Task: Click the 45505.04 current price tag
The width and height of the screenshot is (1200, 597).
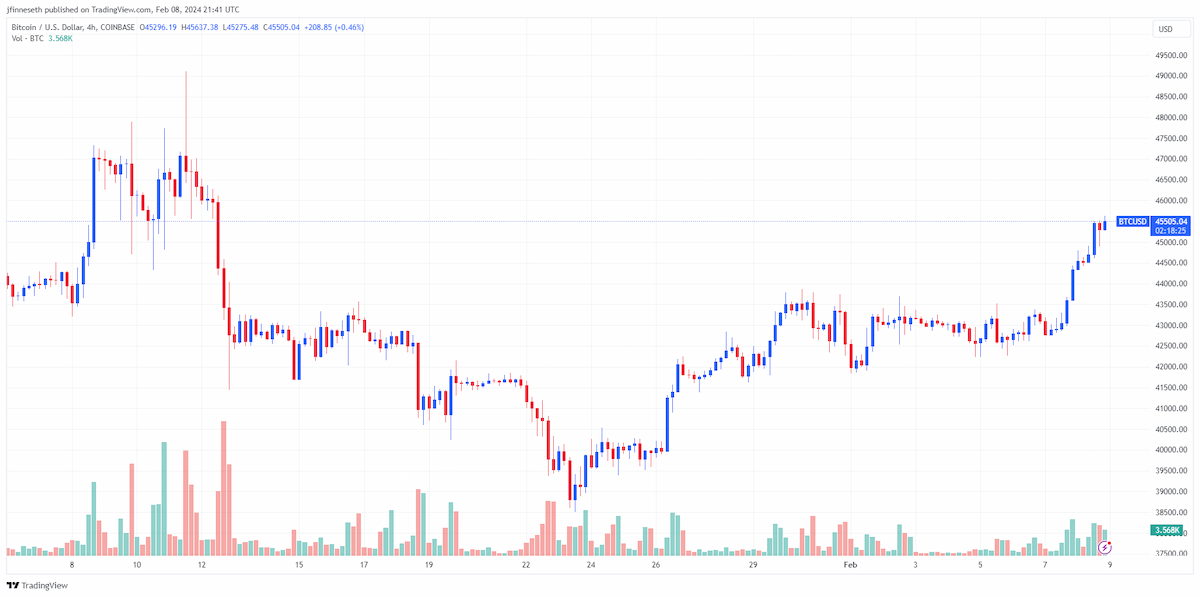Action: point(1171,221)
